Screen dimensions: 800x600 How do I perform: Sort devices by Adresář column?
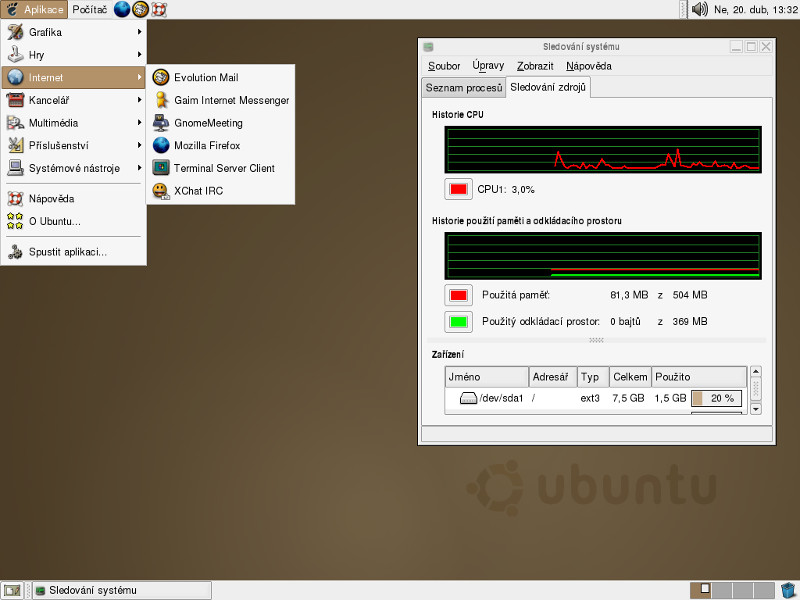(553, 377)
